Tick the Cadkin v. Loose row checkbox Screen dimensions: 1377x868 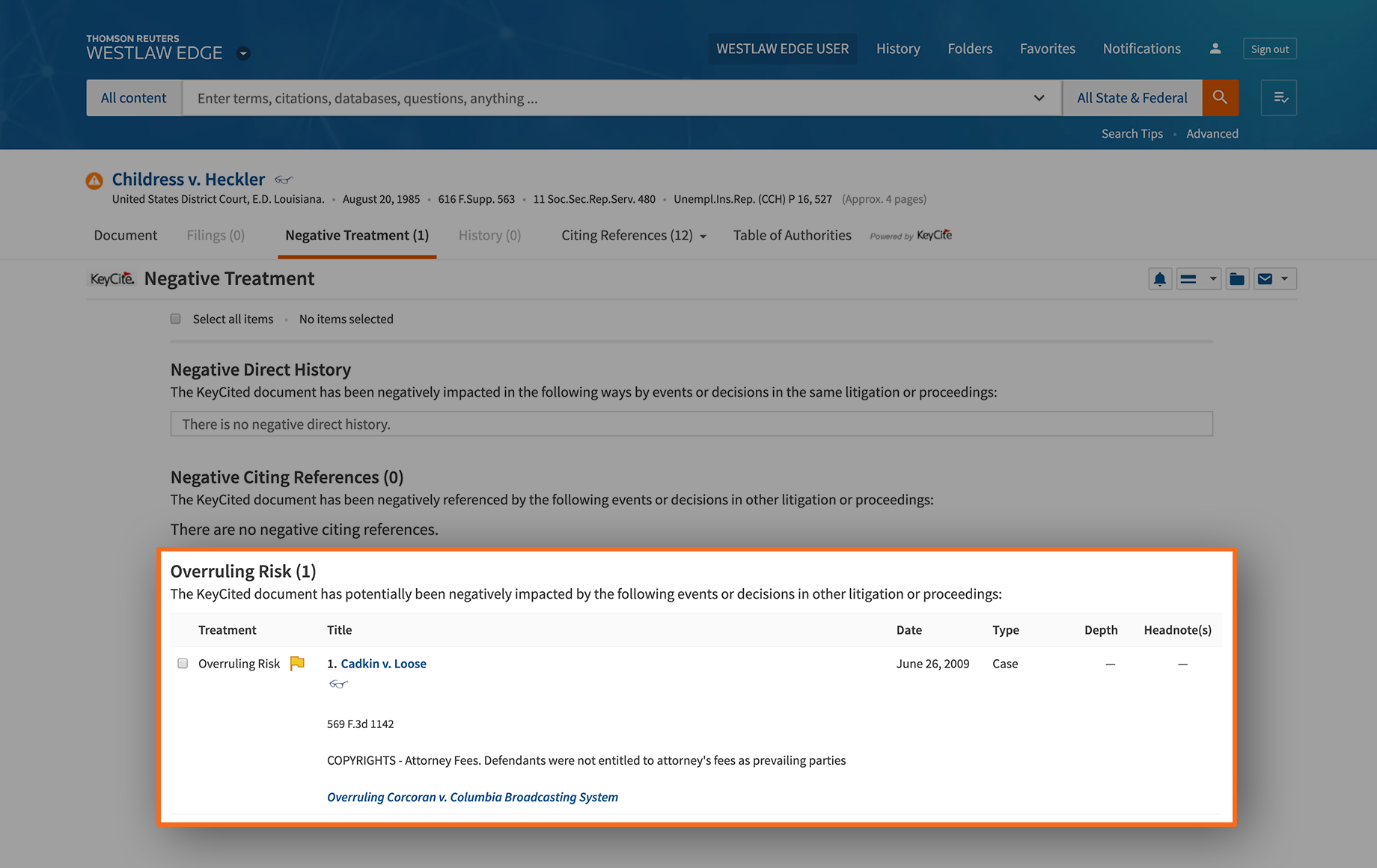(x=183, y=664)
